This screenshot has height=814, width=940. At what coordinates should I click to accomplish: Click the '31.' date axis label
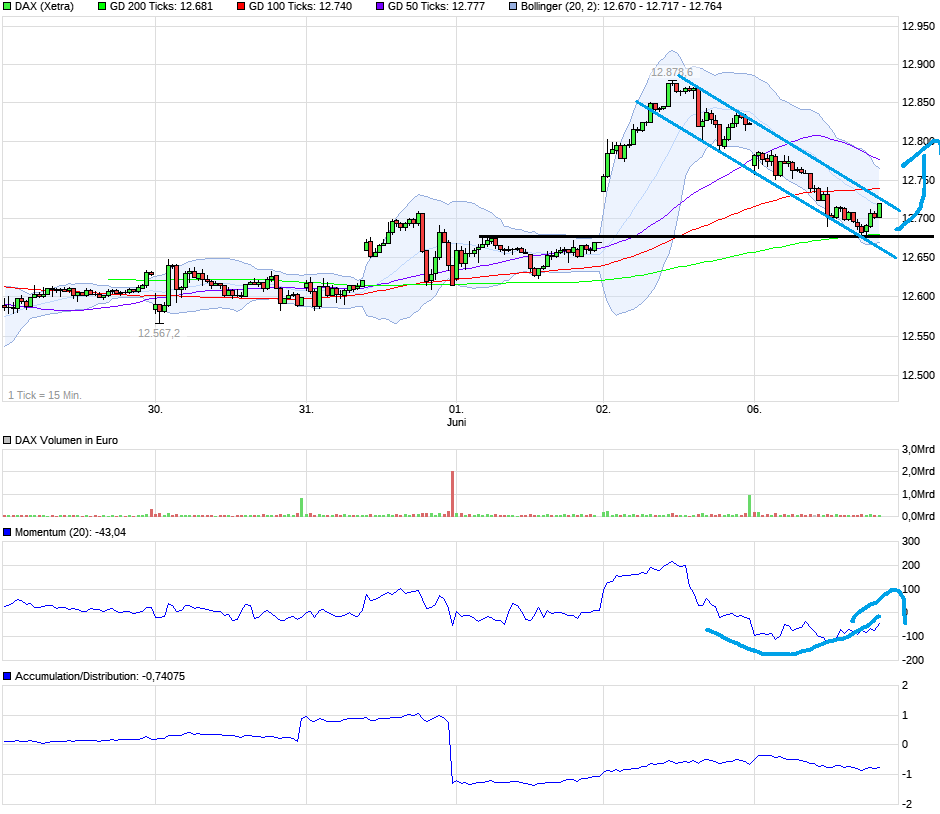[x=306, y=409]
